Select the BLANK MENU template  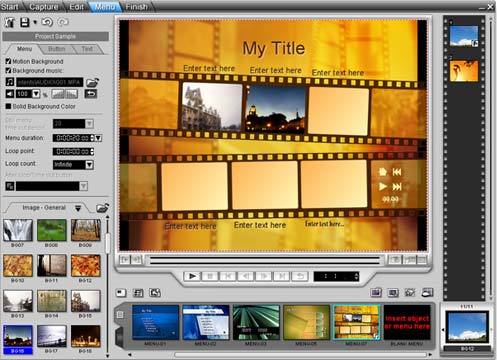tap(407, 323)
